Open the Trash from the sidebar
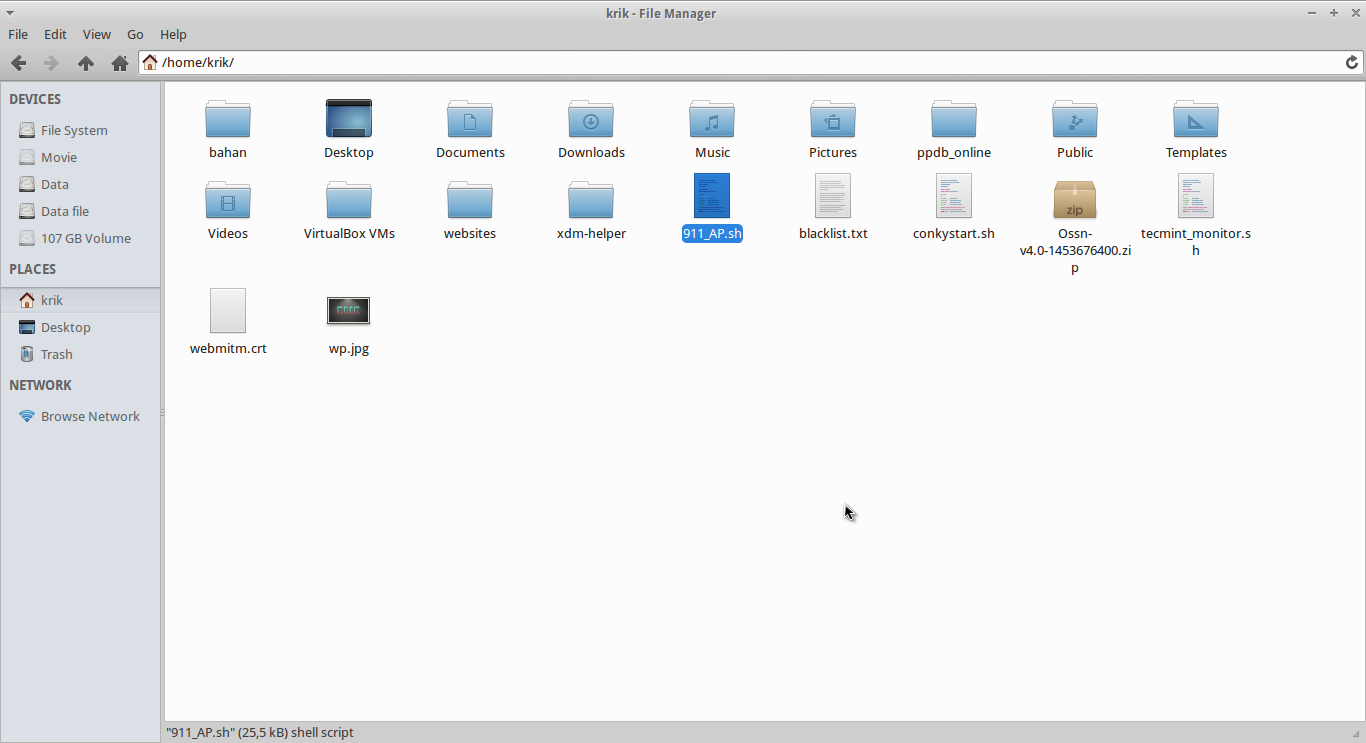The image size is (1366, 743). pos(57,354)
